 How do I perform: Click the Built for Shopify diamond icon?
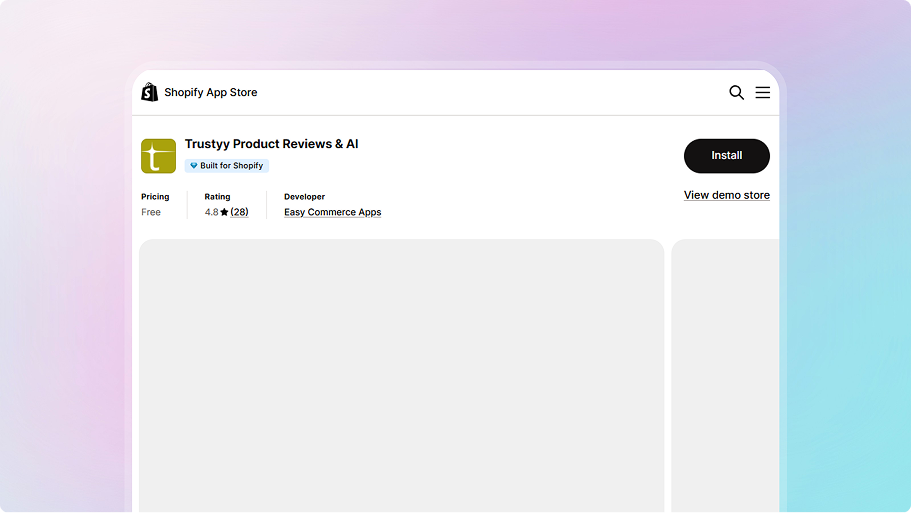(x=194, y=166)
